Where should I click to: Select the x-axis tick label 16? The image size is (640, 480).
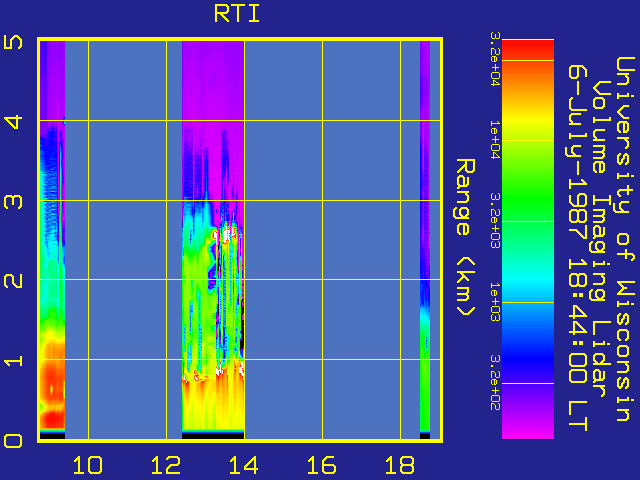click(x=322, y=466)
